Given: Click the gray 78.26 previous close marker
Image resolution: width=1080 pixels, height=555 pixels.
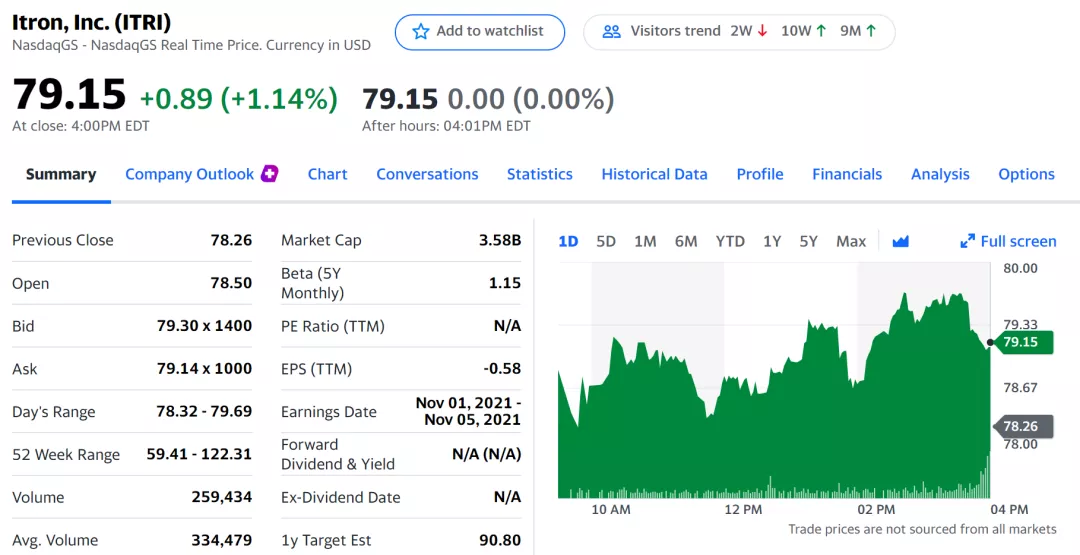Looking at the screenshot, I should pos(1024,427).
